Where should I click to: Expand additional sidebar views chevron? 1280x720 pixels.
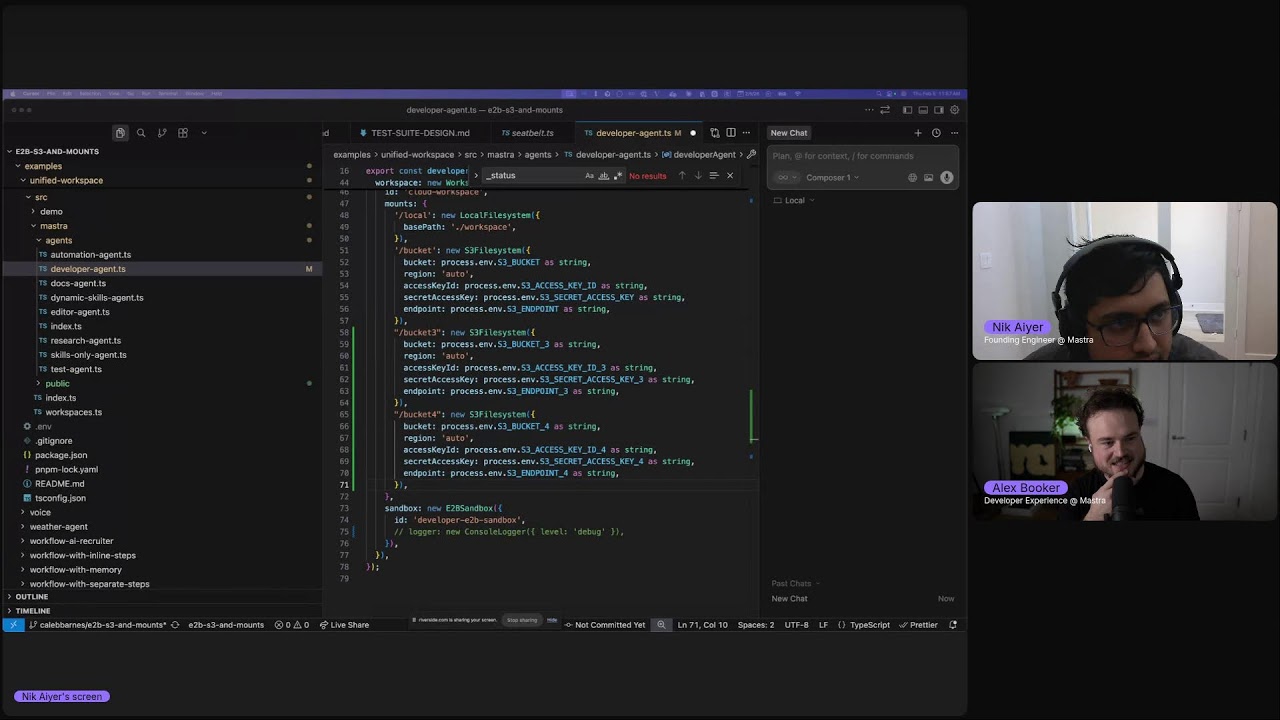(x=204, y=133)
